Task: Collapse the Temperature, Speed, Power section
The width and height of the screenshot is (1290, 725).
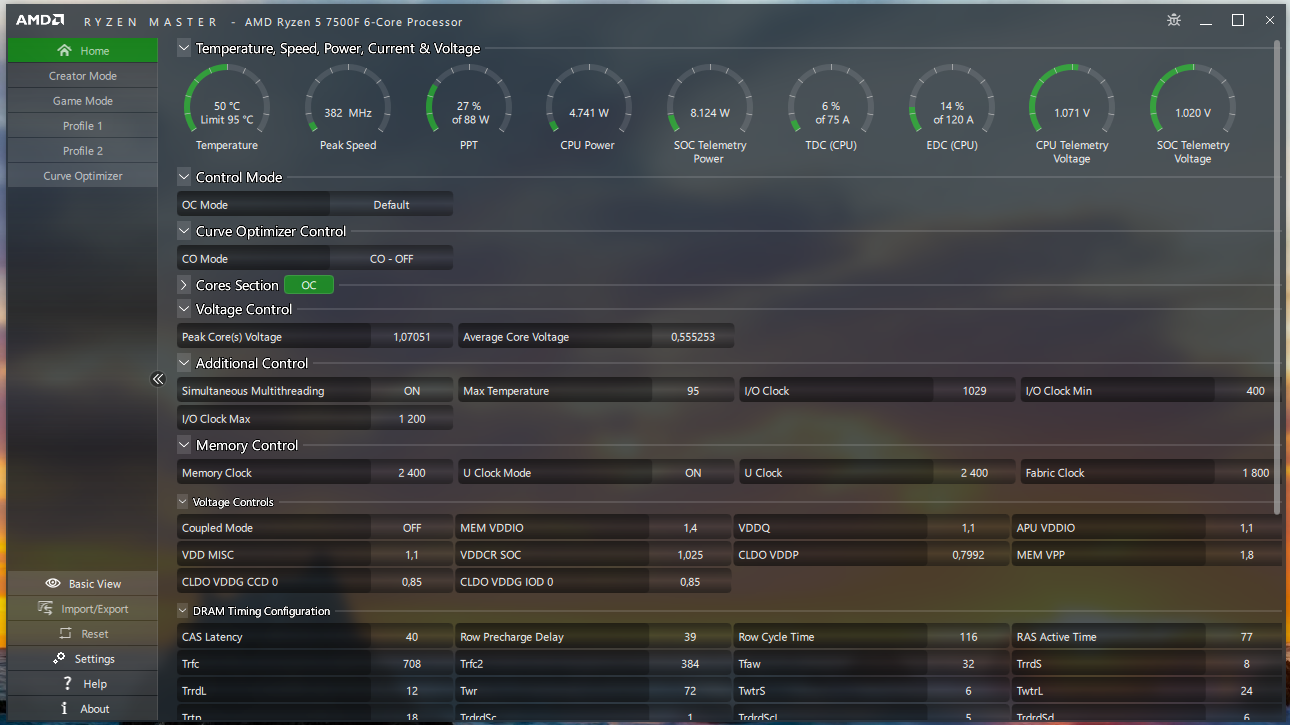Action: (184, 48)
